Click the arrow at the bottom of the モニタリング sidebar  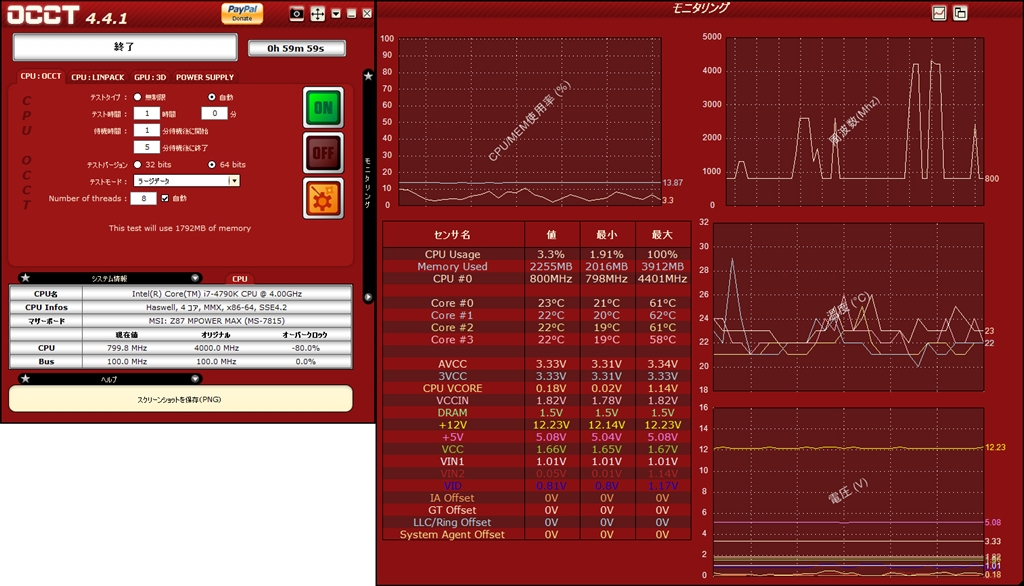[x=368, y=297]
